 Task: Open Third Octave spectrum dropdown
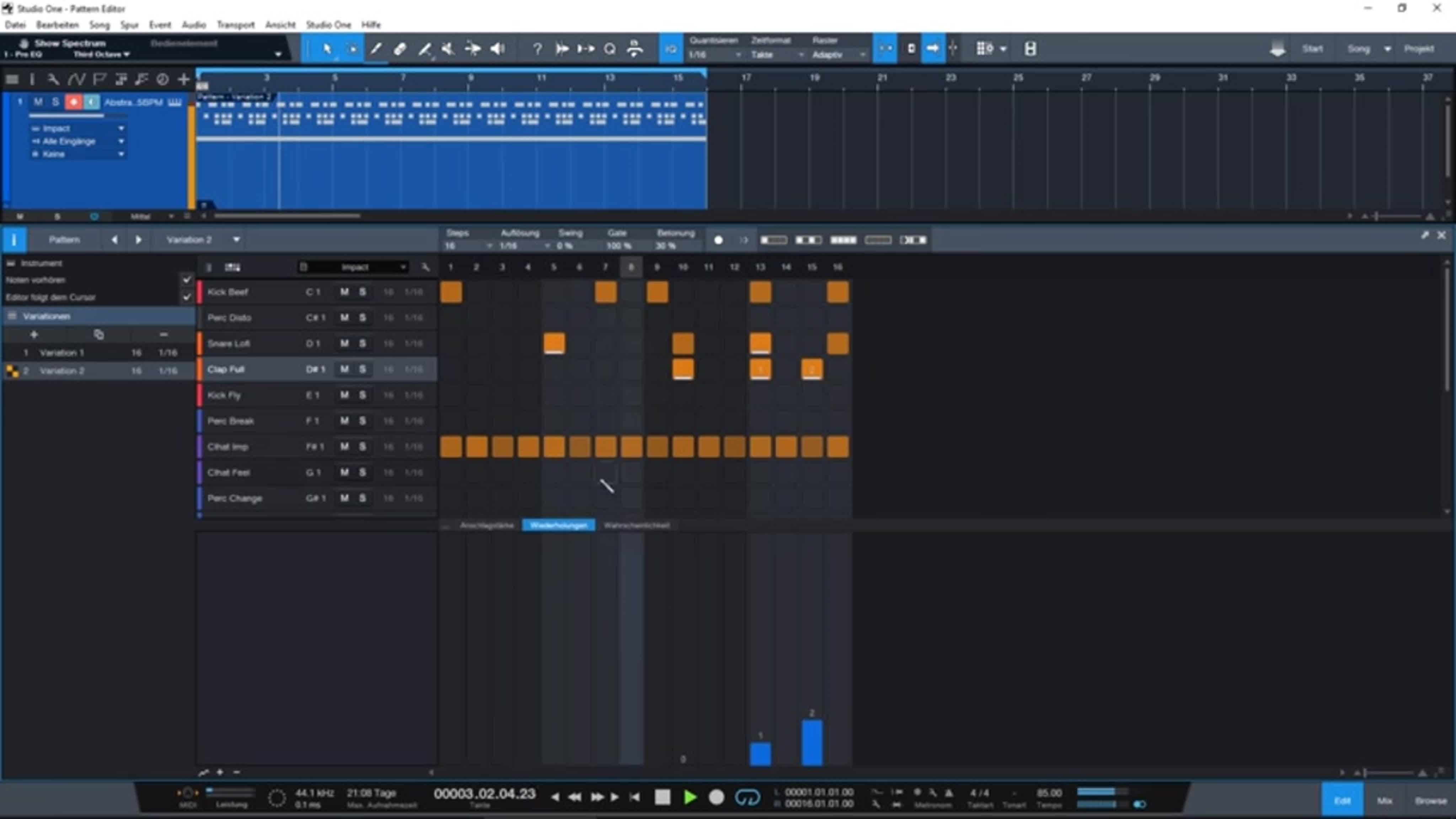[102, 54]
